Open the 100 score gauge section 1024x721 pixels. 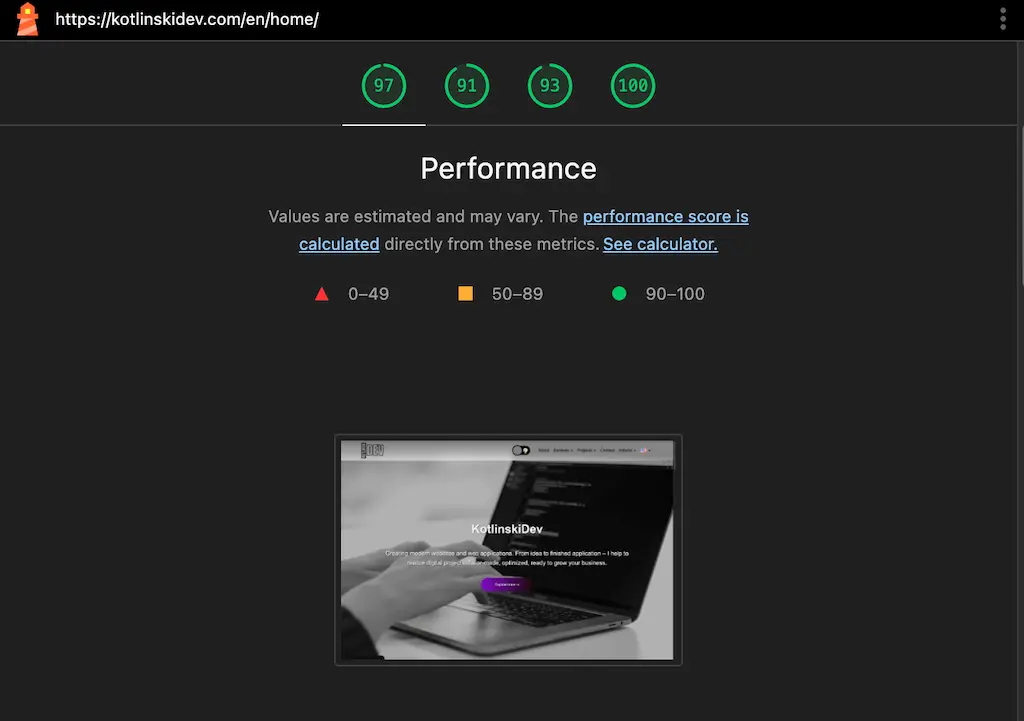(633, 86)
